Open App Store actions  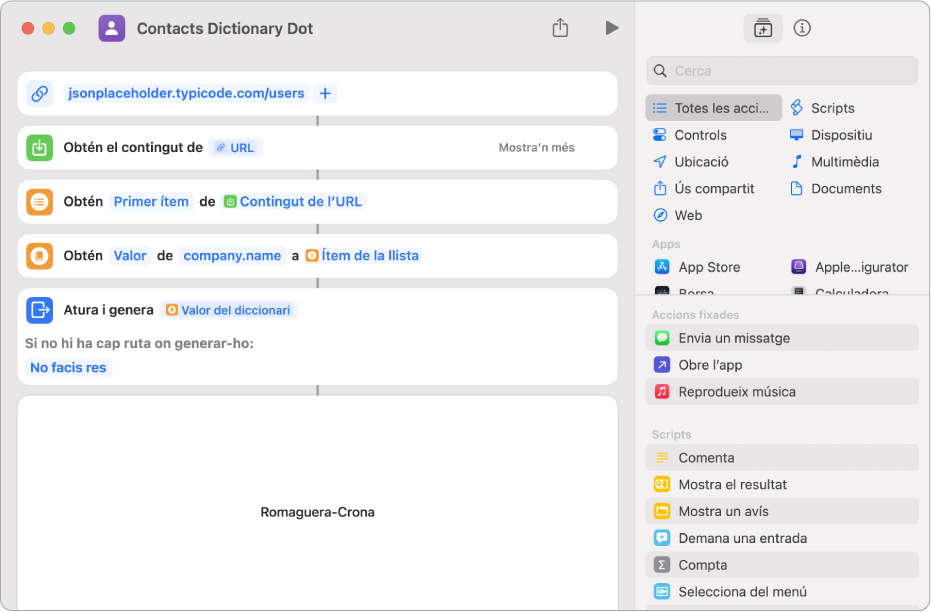(x=698, y=267)
